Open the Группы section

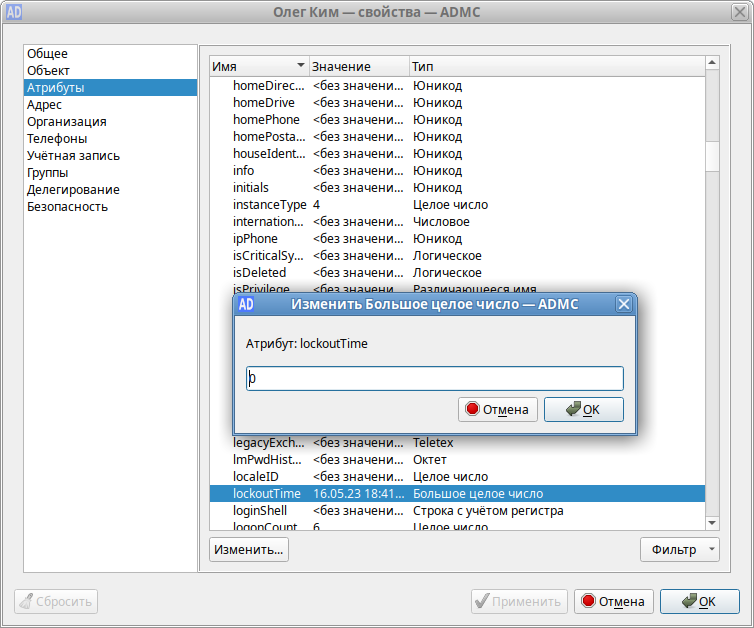coord(48,172)
